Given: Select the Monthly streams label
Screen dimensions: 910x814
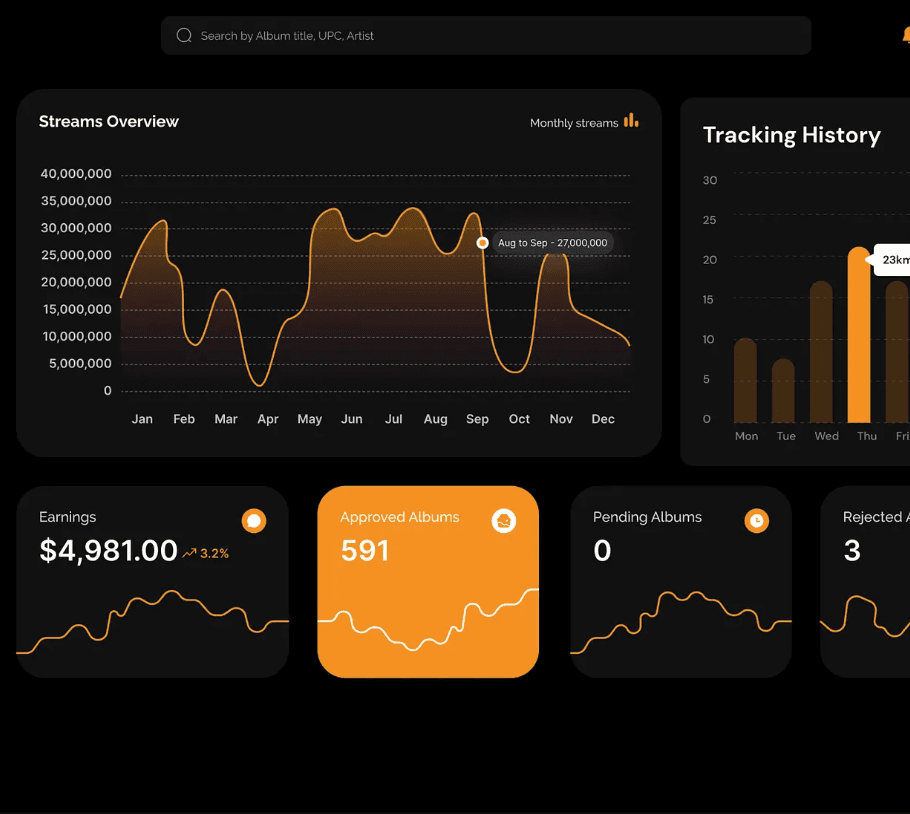Looking at the screenshot, I should 574,123.
